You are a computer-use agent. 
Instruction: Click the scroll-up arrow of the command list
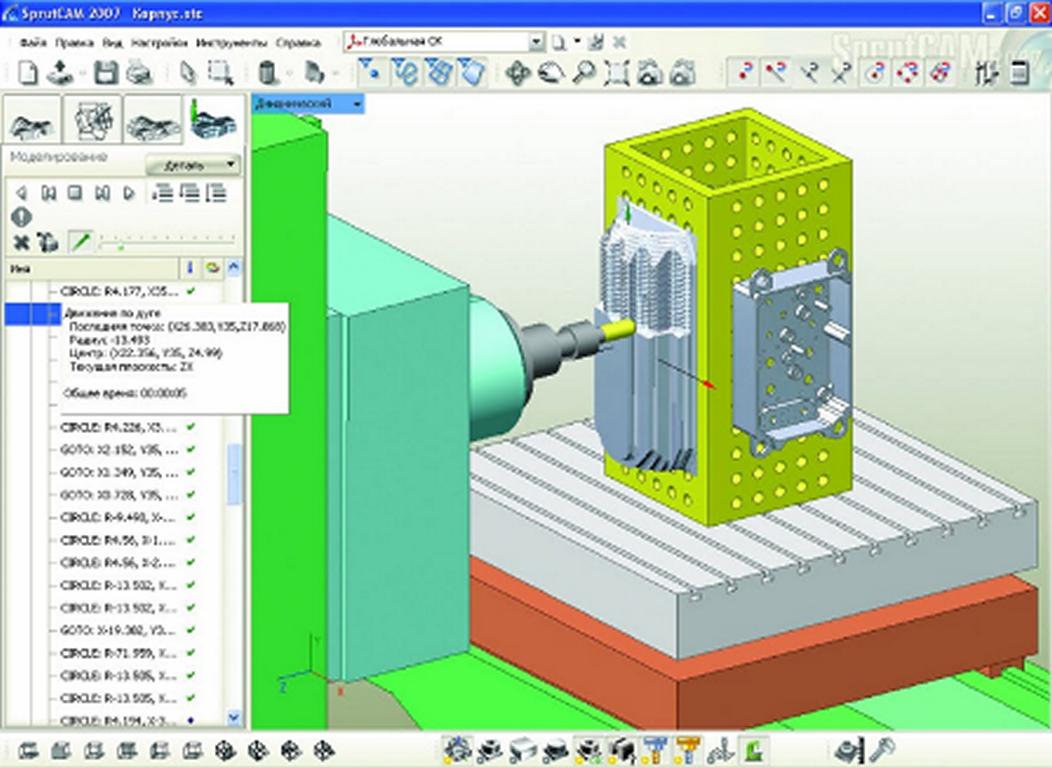(233, 267)
